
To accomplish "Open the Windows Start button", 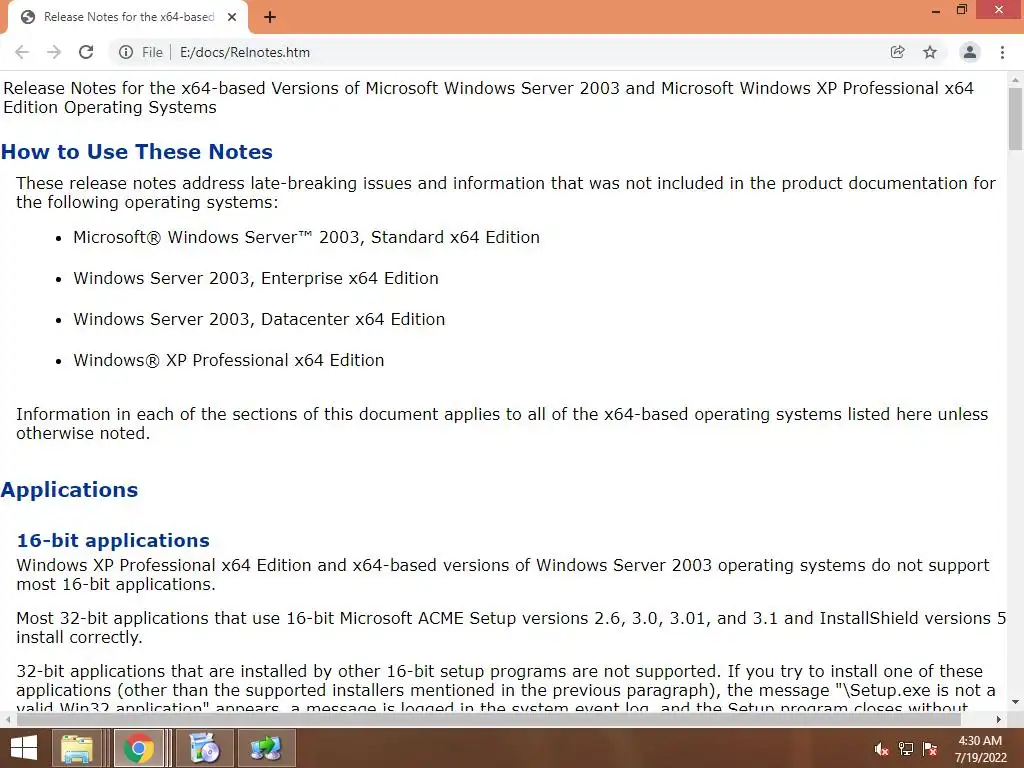I will (x=24, y=748).
